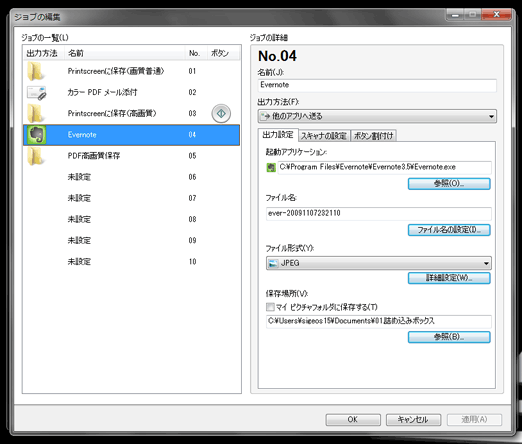Click the 名前 input field containing Evernote
The height and width of the screenshot is (444, 522).
377,85
